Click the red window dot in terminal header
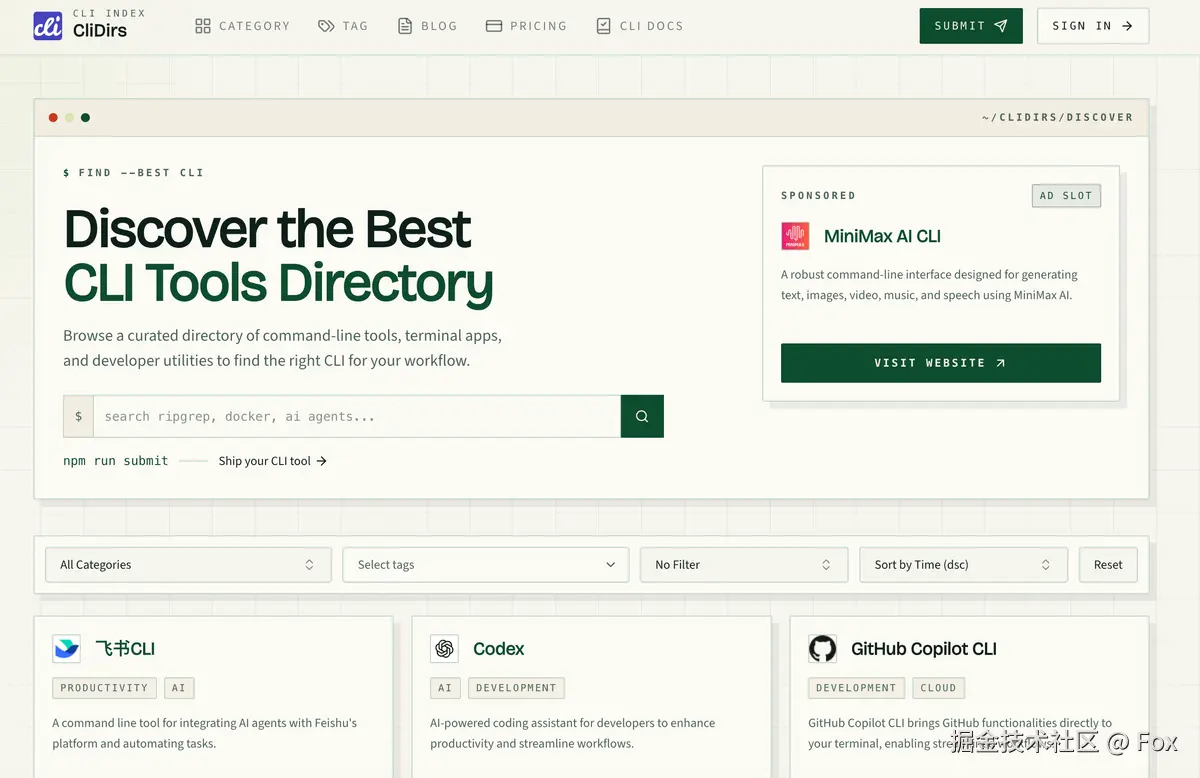 click(x=53, y=118)
